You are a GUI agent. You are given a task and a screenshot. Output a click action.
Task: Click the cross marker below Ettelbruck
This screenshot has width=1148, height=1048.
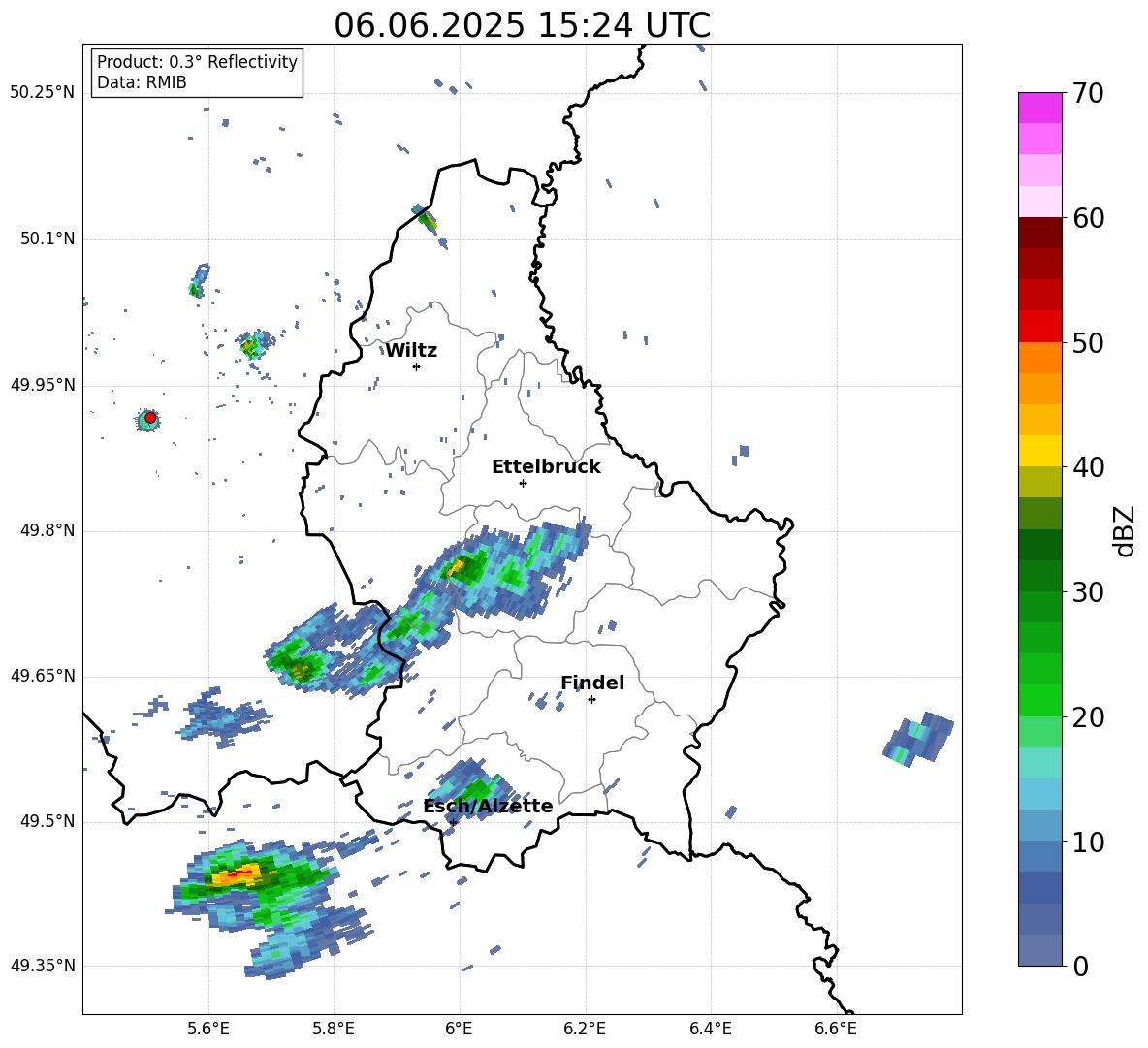(x=523, y=483)
